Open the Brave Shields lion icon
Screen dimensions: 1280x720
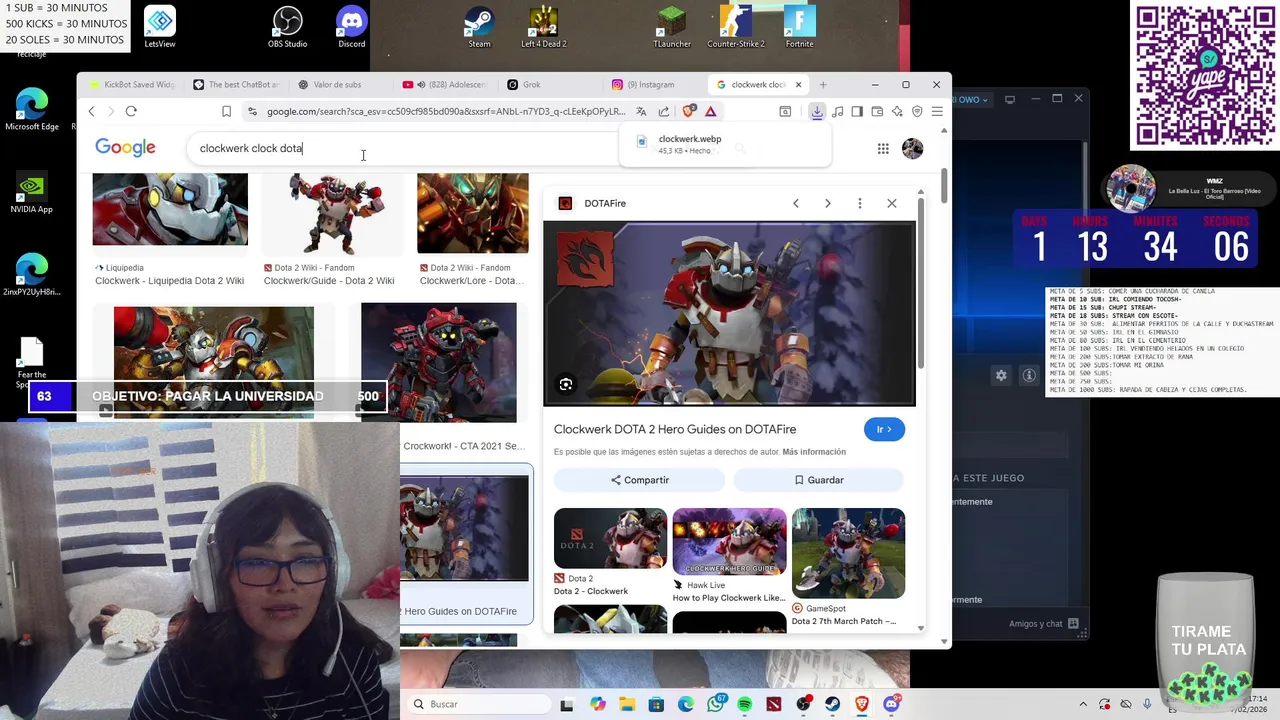point(688,111)
